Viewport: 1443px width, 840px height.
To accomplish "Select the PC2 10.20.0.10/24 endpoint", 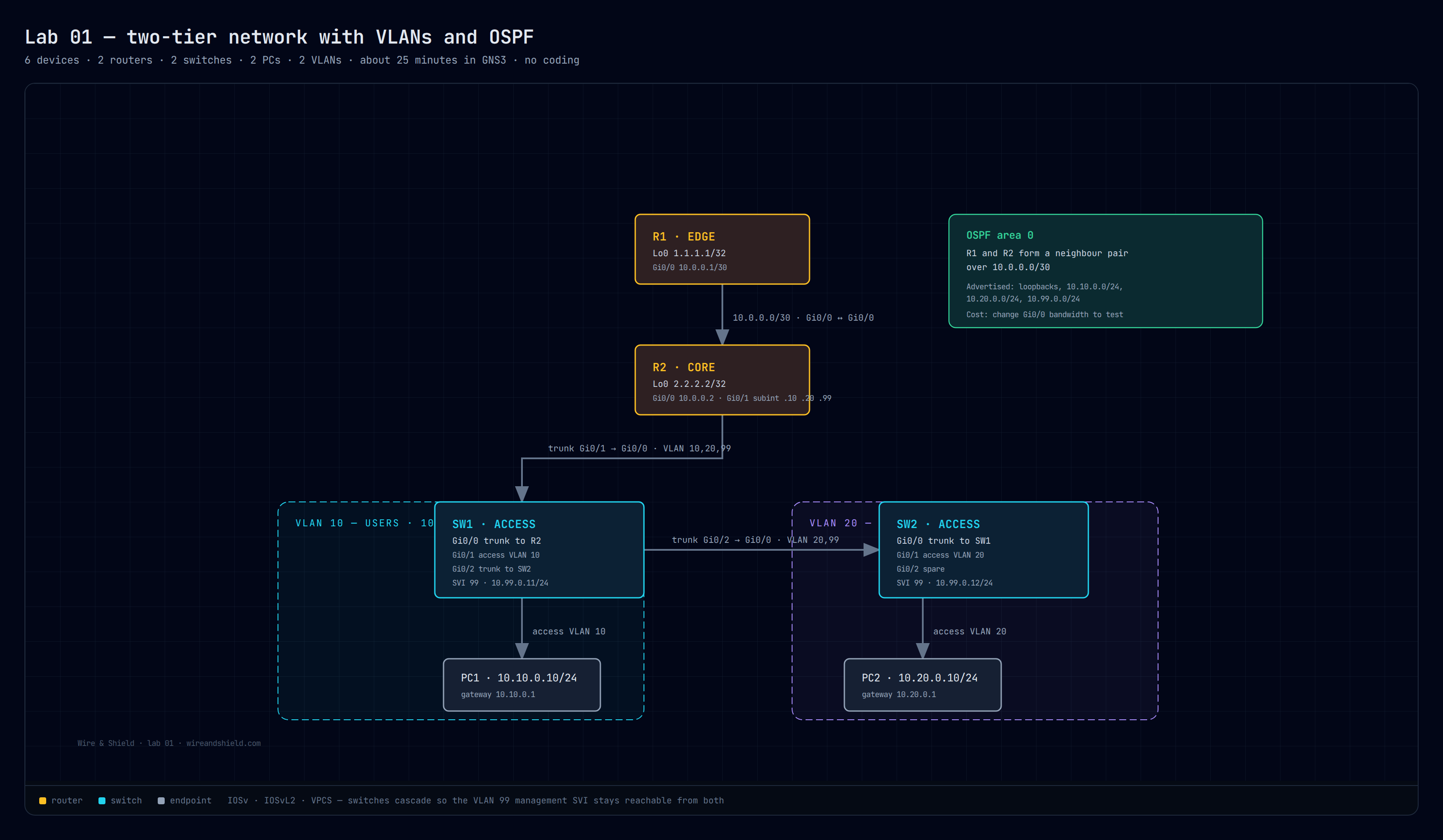I will tap(922, 685).
